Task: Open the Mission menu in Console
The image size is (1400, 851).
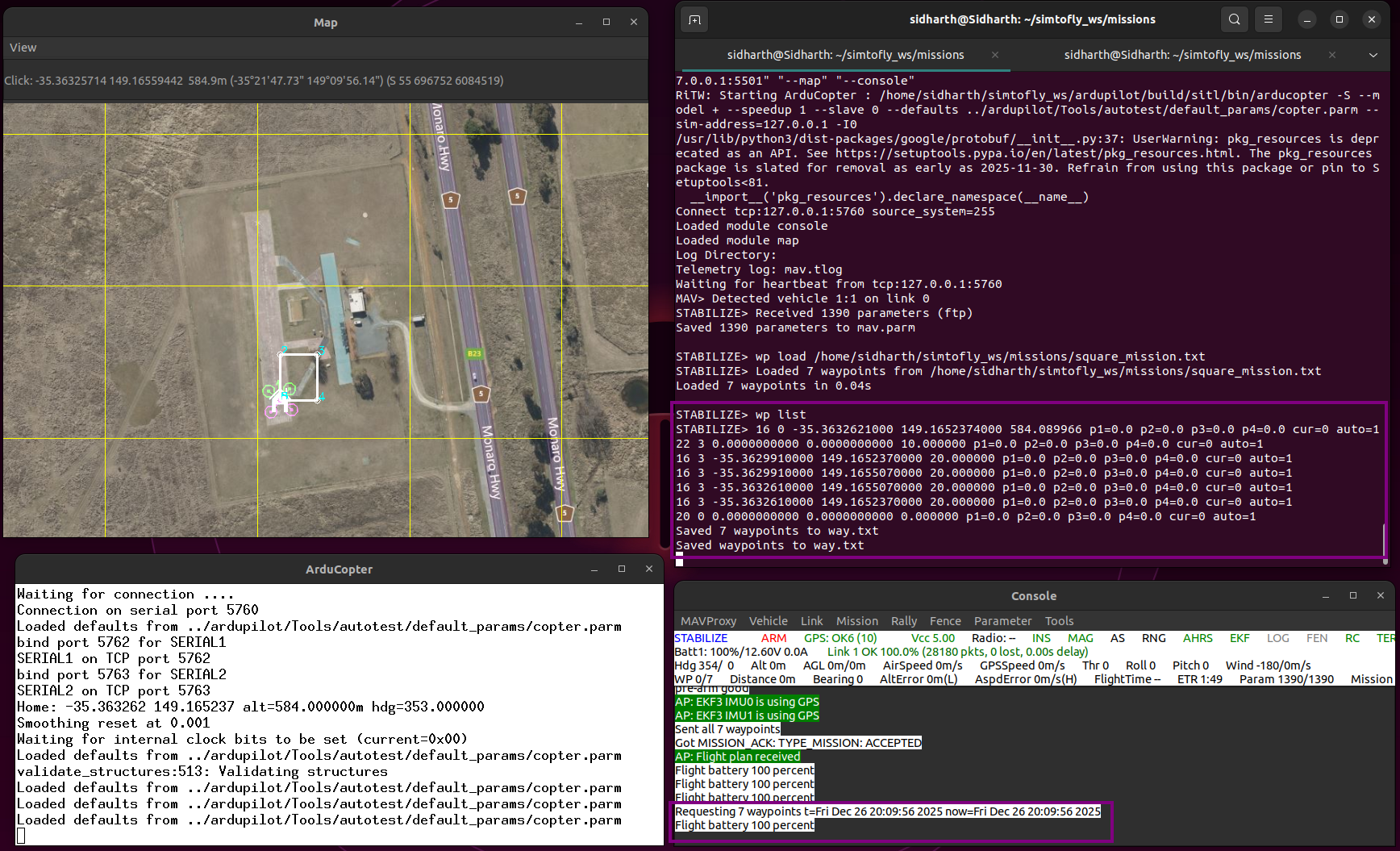Action: pos(856,621)
